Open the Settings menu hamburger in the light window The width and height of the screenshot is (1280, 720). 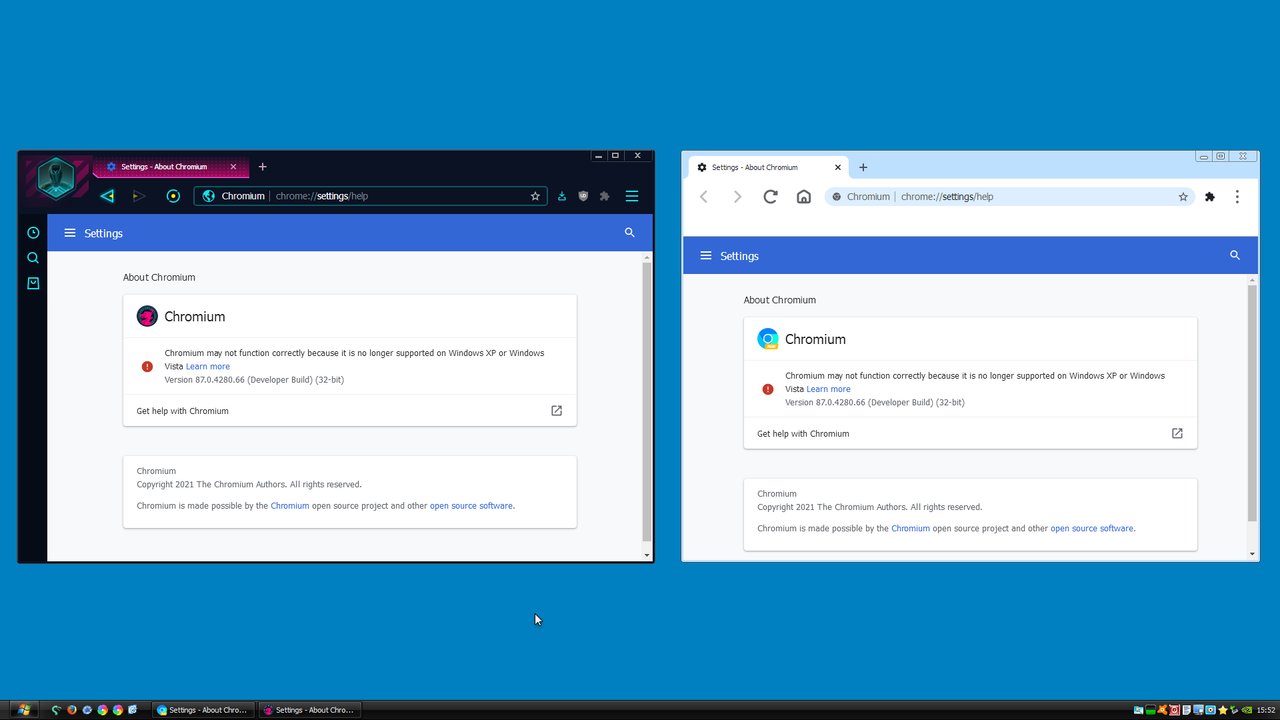[x=706, y=256]
